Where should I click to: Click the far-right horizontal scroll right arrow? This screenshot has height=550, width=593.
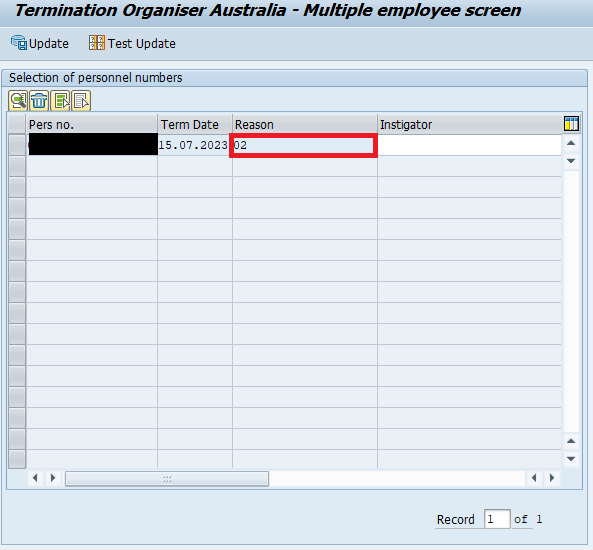pyautogui.click(x=552, y=478)
